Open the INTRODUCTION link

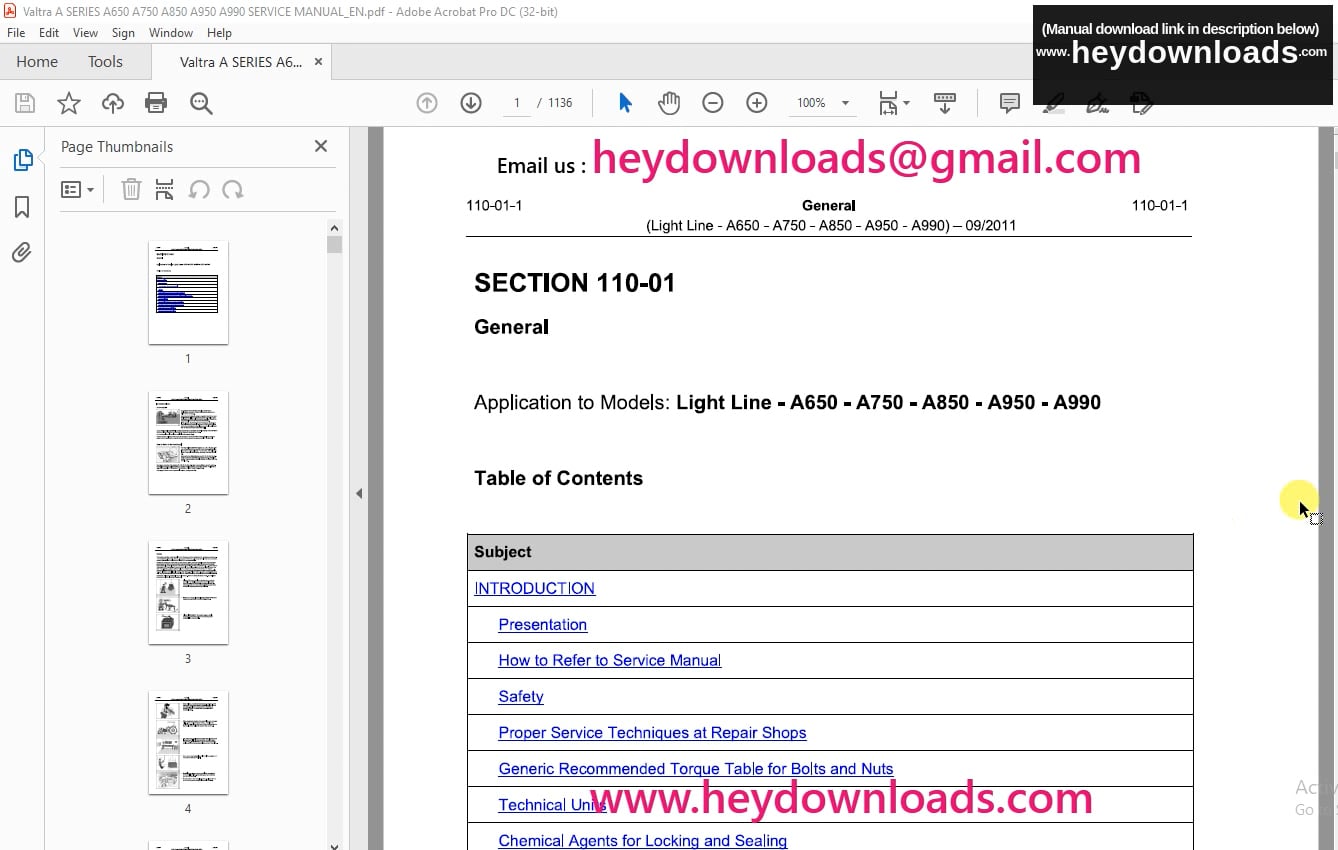[x=534, y=588]
